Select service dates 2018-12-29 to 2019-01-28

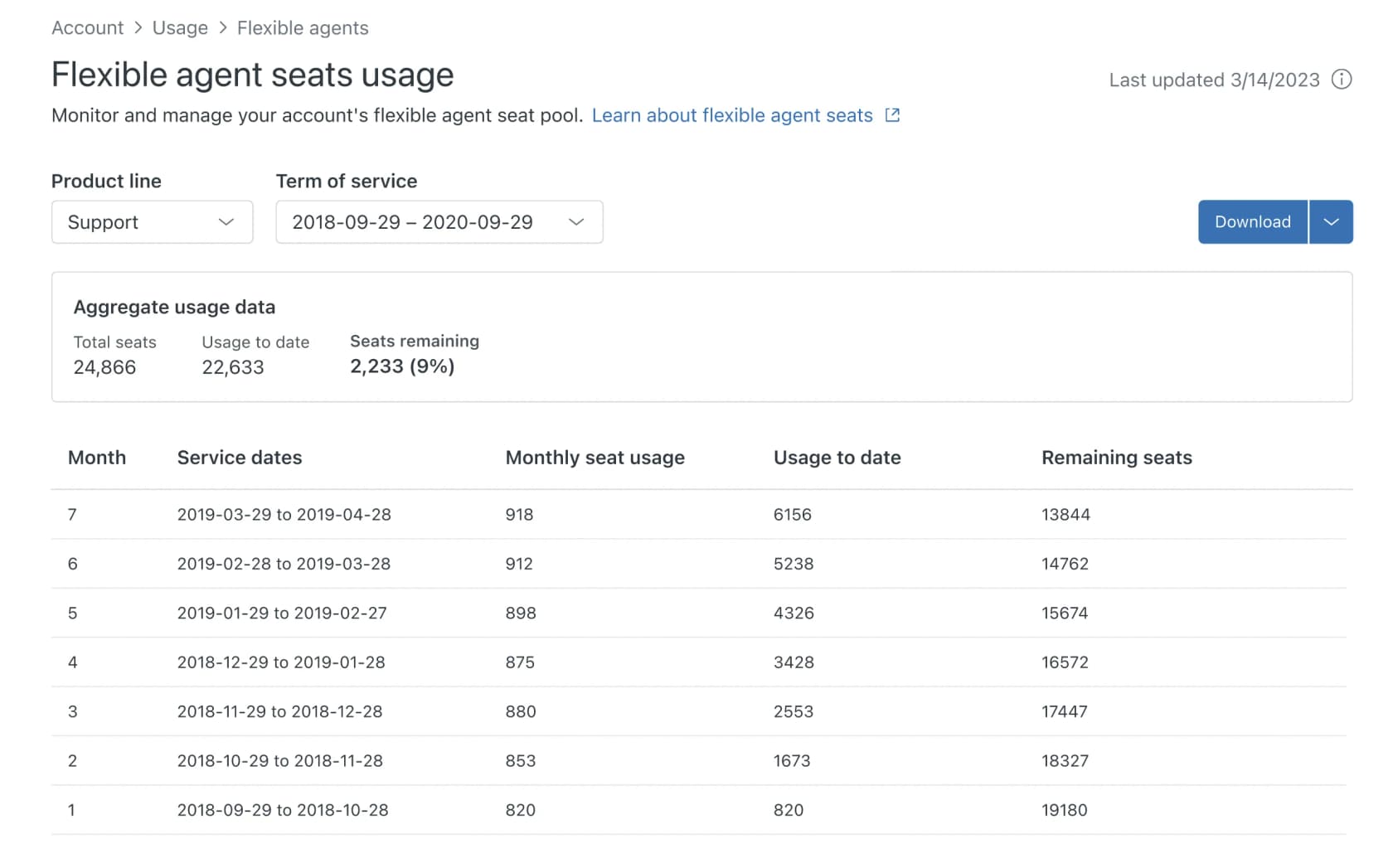pos(281,662)
